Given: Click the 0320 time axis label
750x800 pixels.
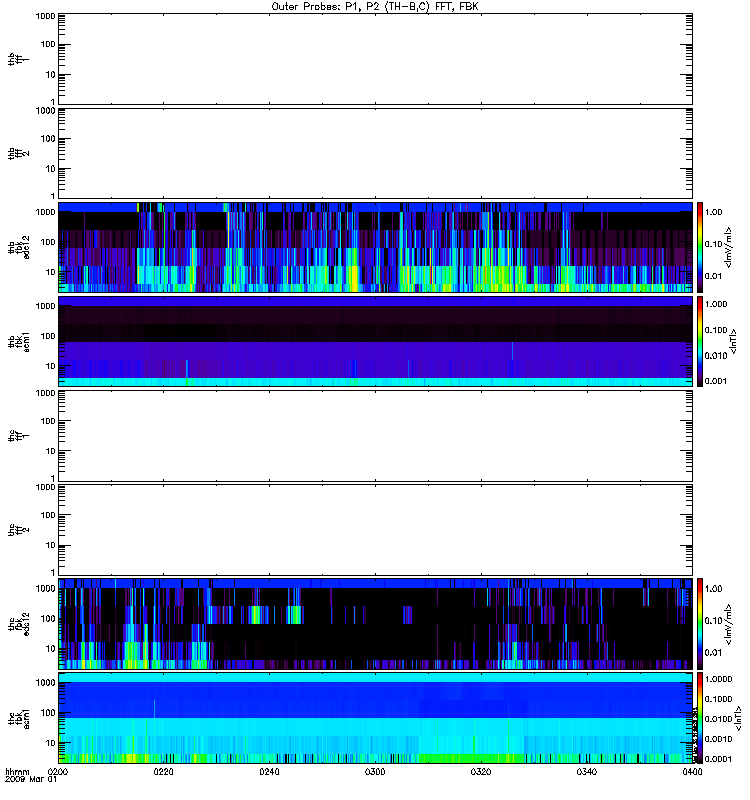Looking at the screenshot, I should click(x=481, y=772).
